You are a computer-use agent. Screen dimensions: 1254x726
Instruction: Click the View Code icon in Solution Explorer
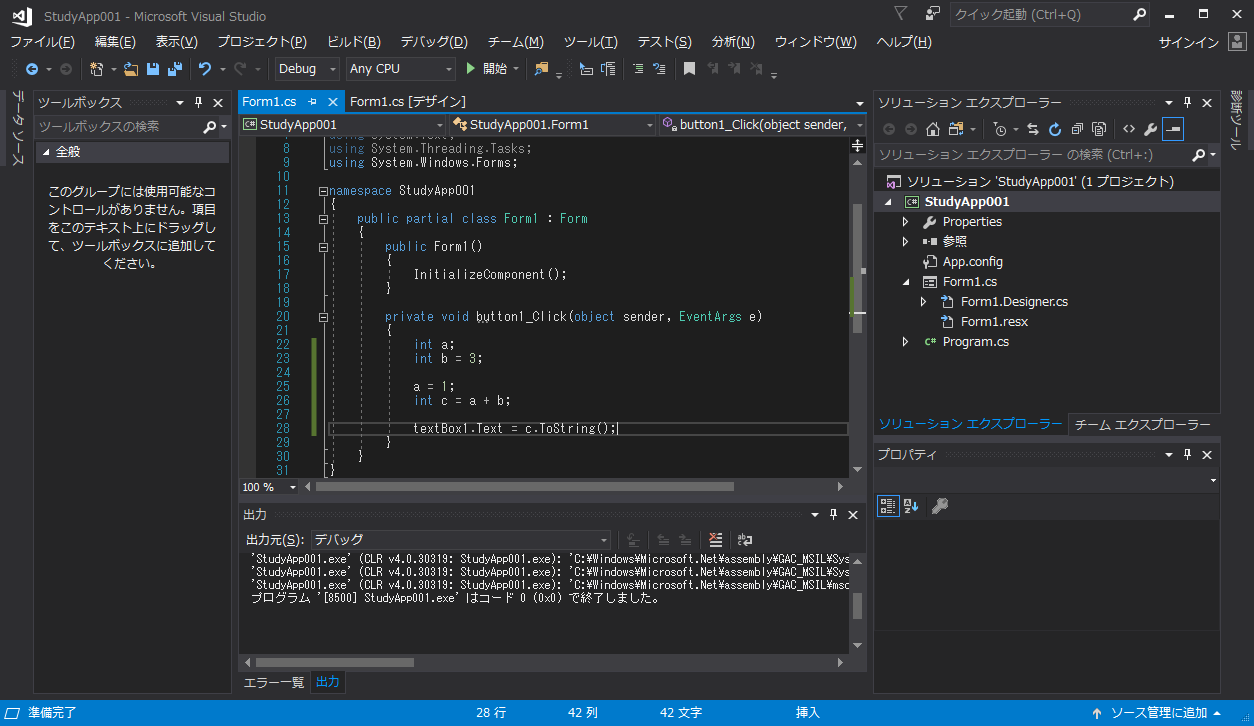coord(1128,129)
